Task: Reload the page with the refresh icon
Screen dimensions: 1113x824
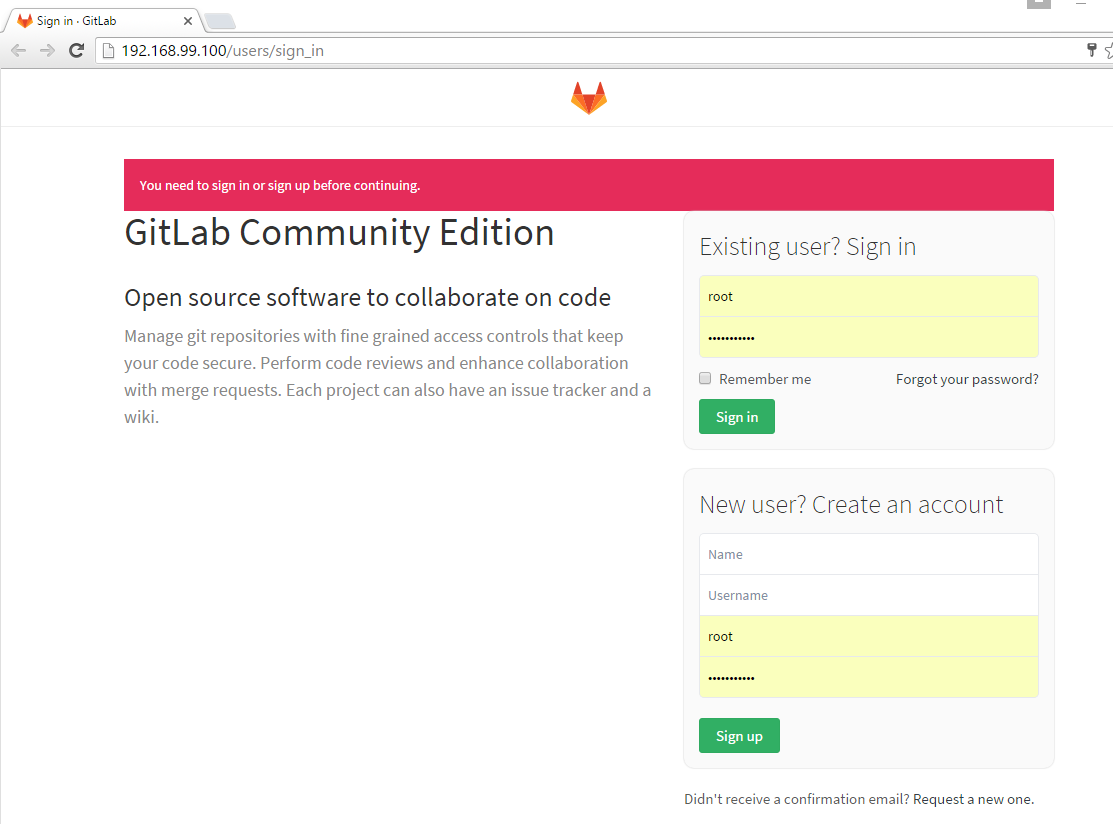Action: point(77,50)
